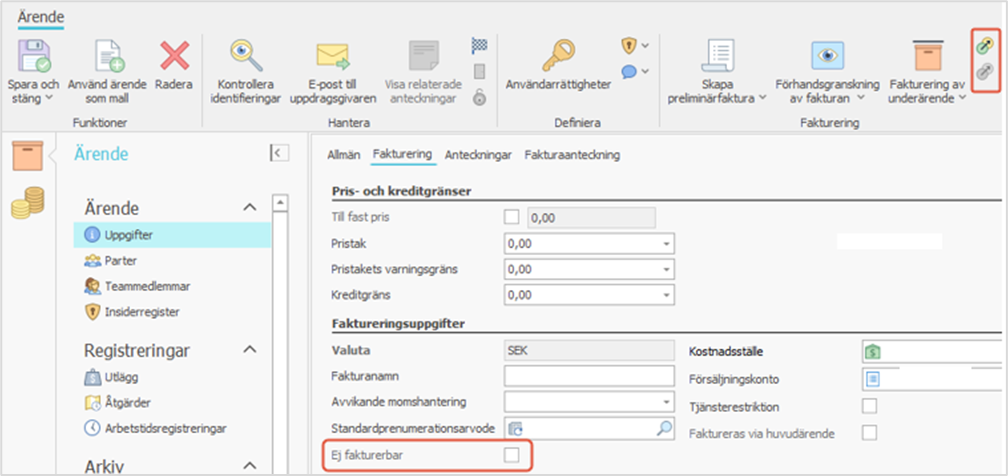Tick the Till fast pris checkbox
Viewport: 1008px width, 476px height.
point(512,216)
